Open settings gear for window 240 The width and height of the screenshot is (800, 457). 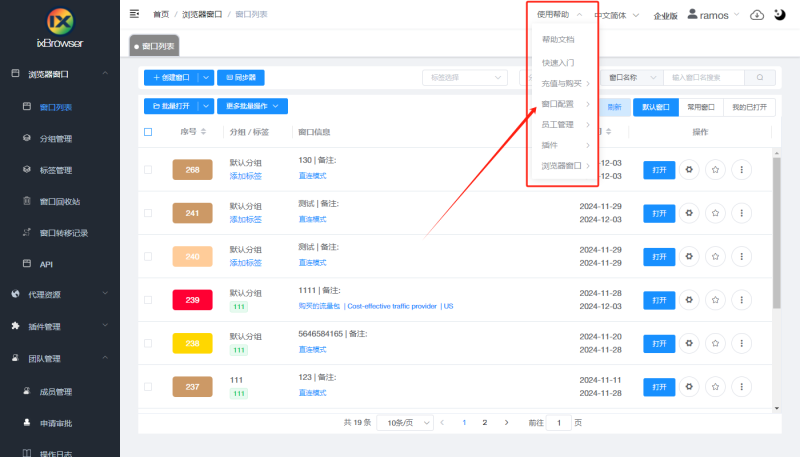[x=689, y=256]
